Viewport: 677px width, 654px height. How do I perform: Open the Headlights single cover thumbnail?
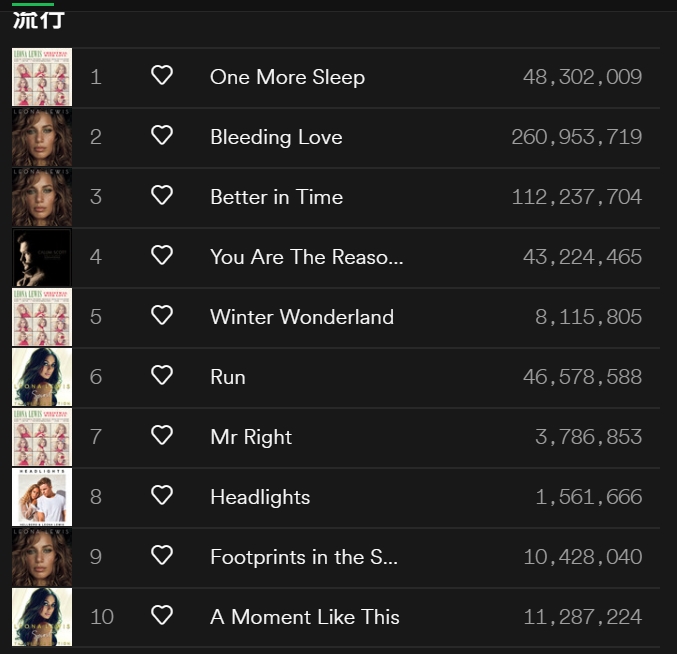coord(42,497)
